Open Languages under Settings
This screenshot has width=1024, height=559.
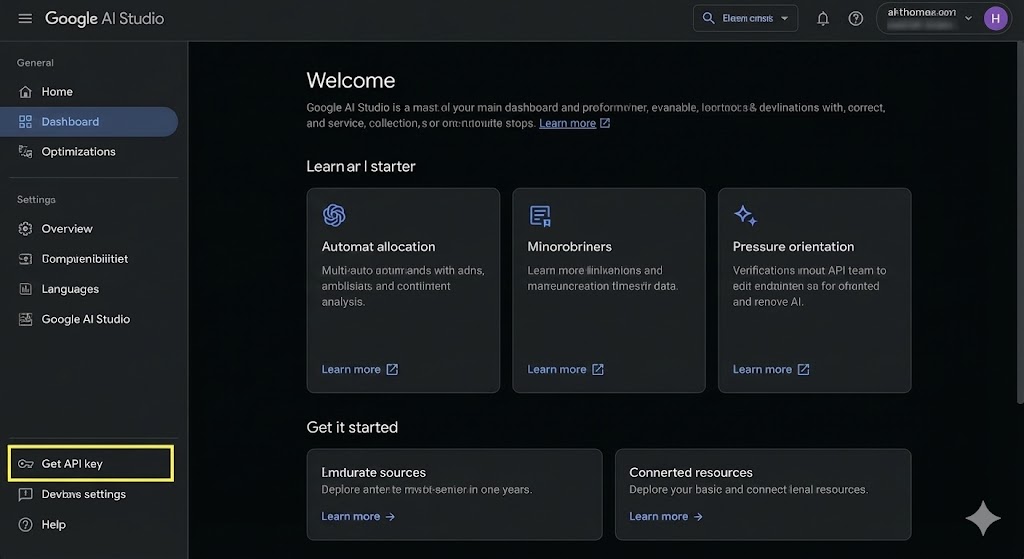(70, 289)
